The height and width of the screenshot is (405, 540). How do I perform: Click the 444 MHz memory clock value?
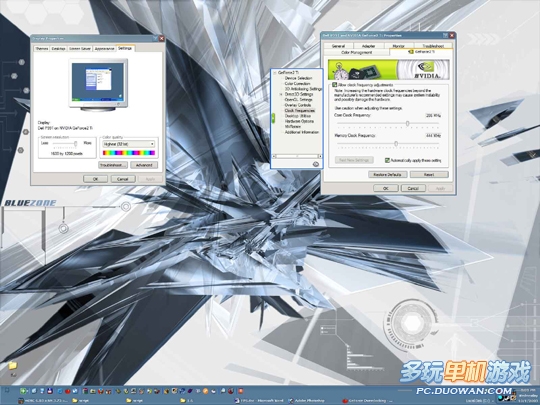(433, 136)
